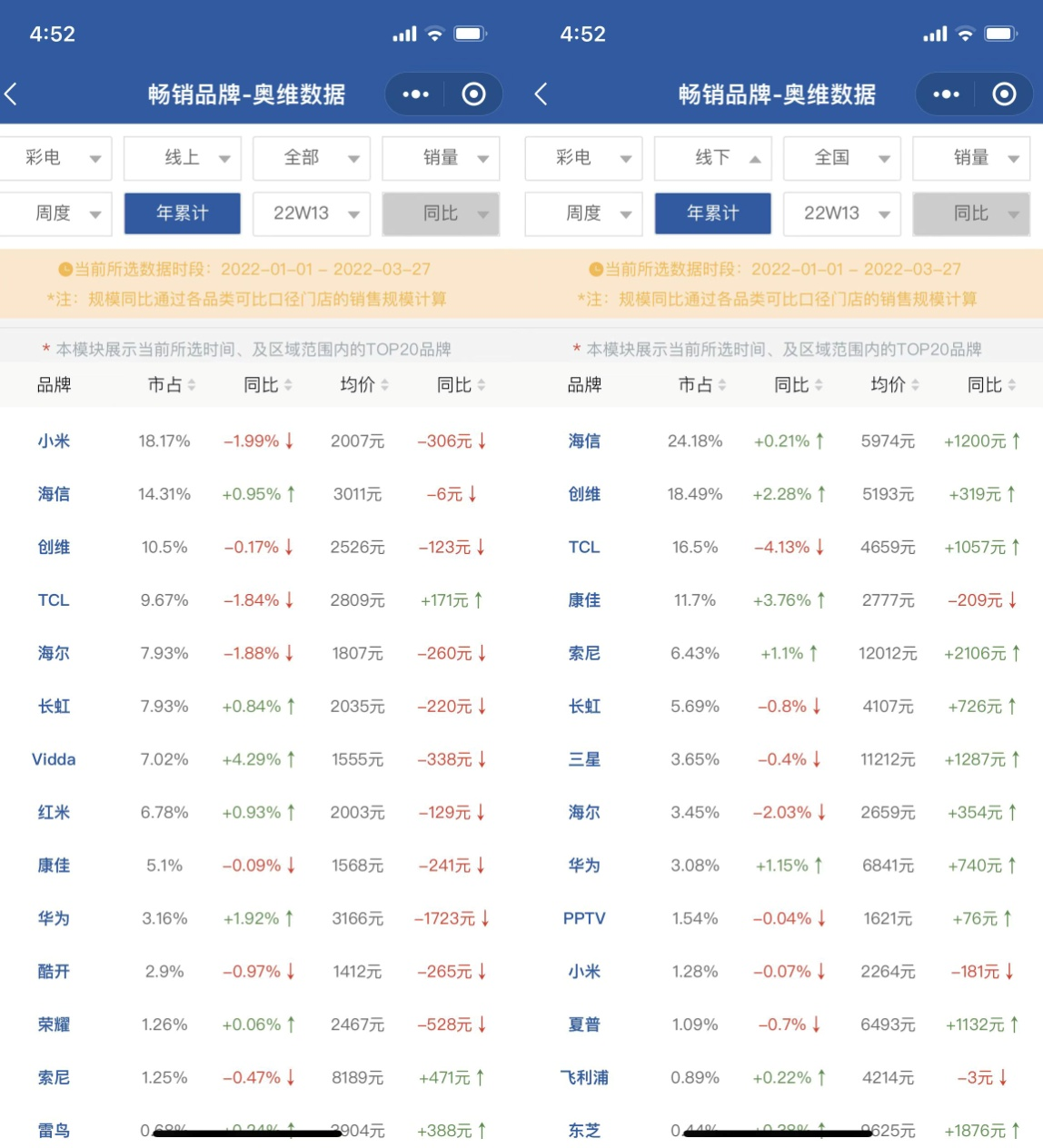Go back using right panel's back arrow
This screenshot has width=1043, height=1148.
pos(541,94)
